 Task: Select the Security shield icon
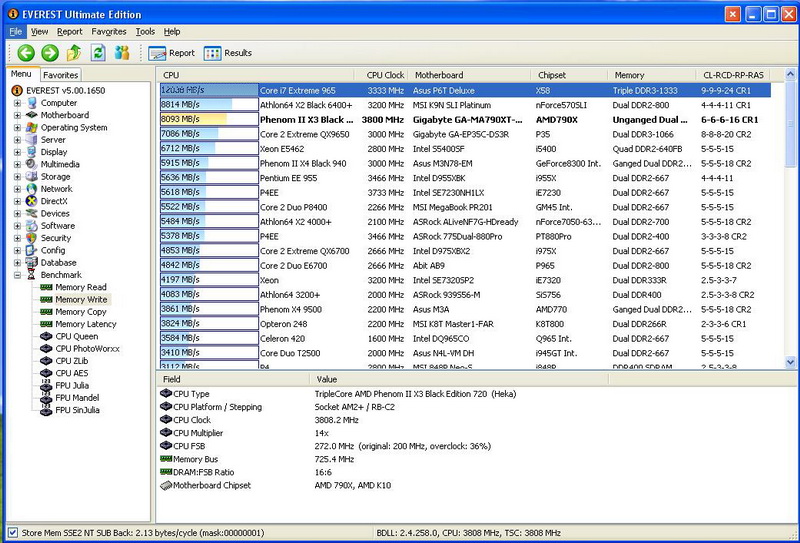coord(32,238)
